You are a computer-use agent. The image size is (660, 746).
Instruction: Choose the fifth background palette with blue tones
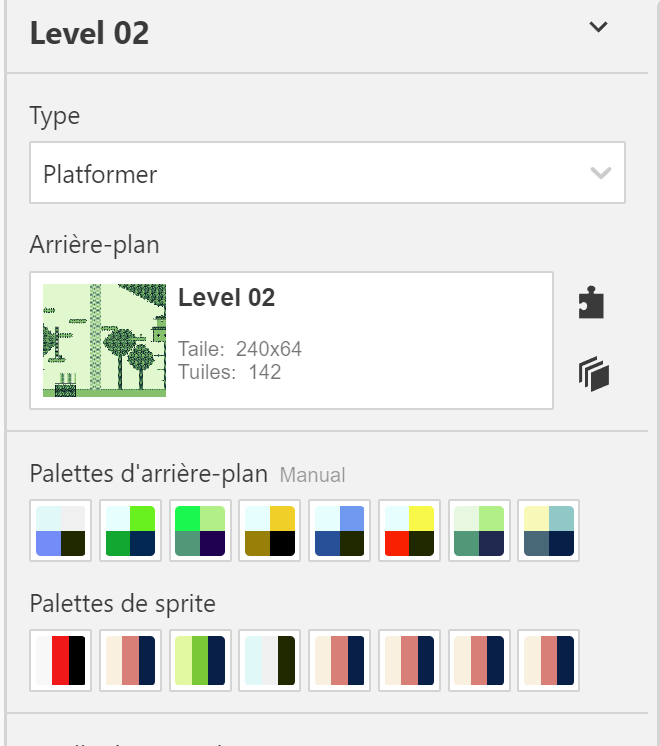[x=340, y=531]
